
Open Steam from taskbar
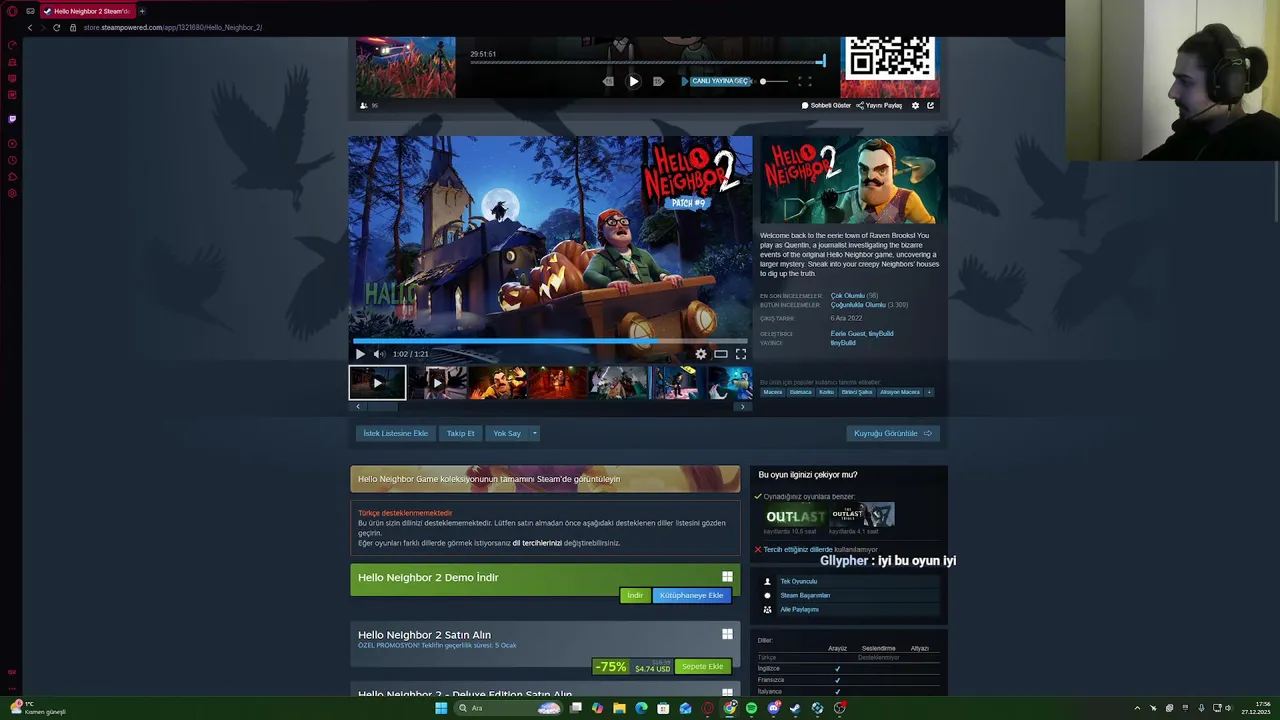click(795, 708)
